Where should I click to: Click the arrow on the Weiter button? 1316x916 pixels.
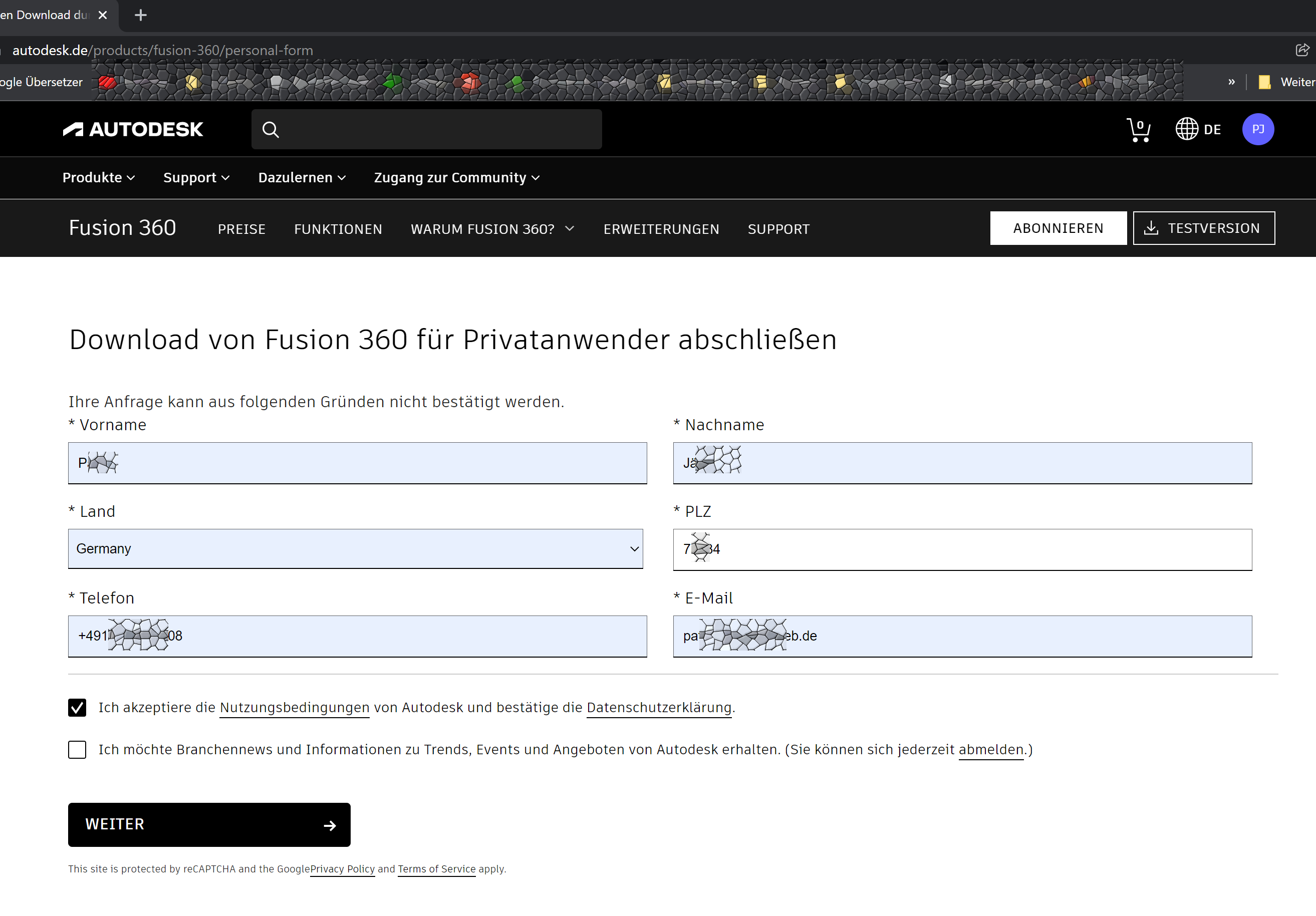[x=330, y=825]
